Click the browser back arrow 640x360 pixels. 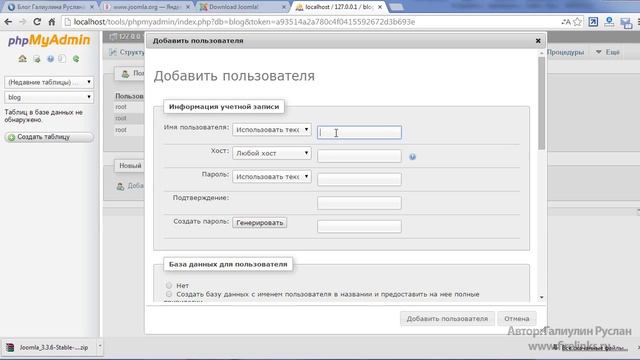(8, 22)
